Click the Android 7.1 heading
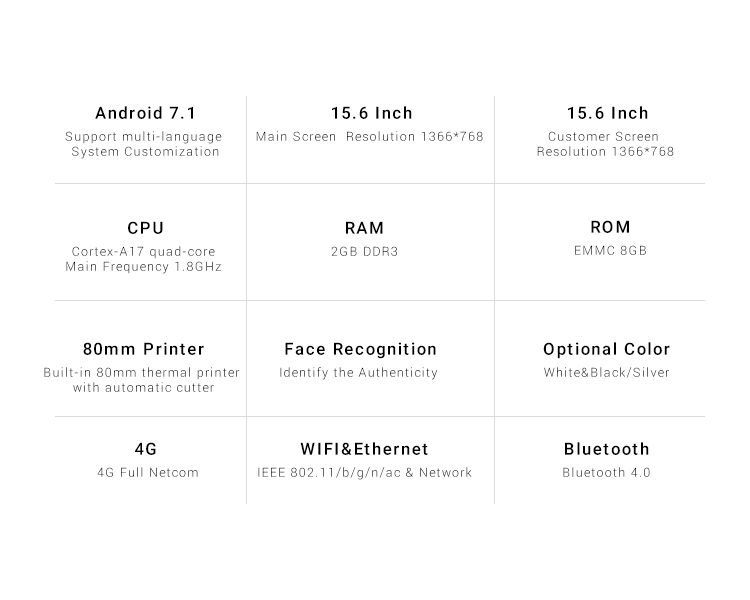750x600 pixels. point(145,113)
